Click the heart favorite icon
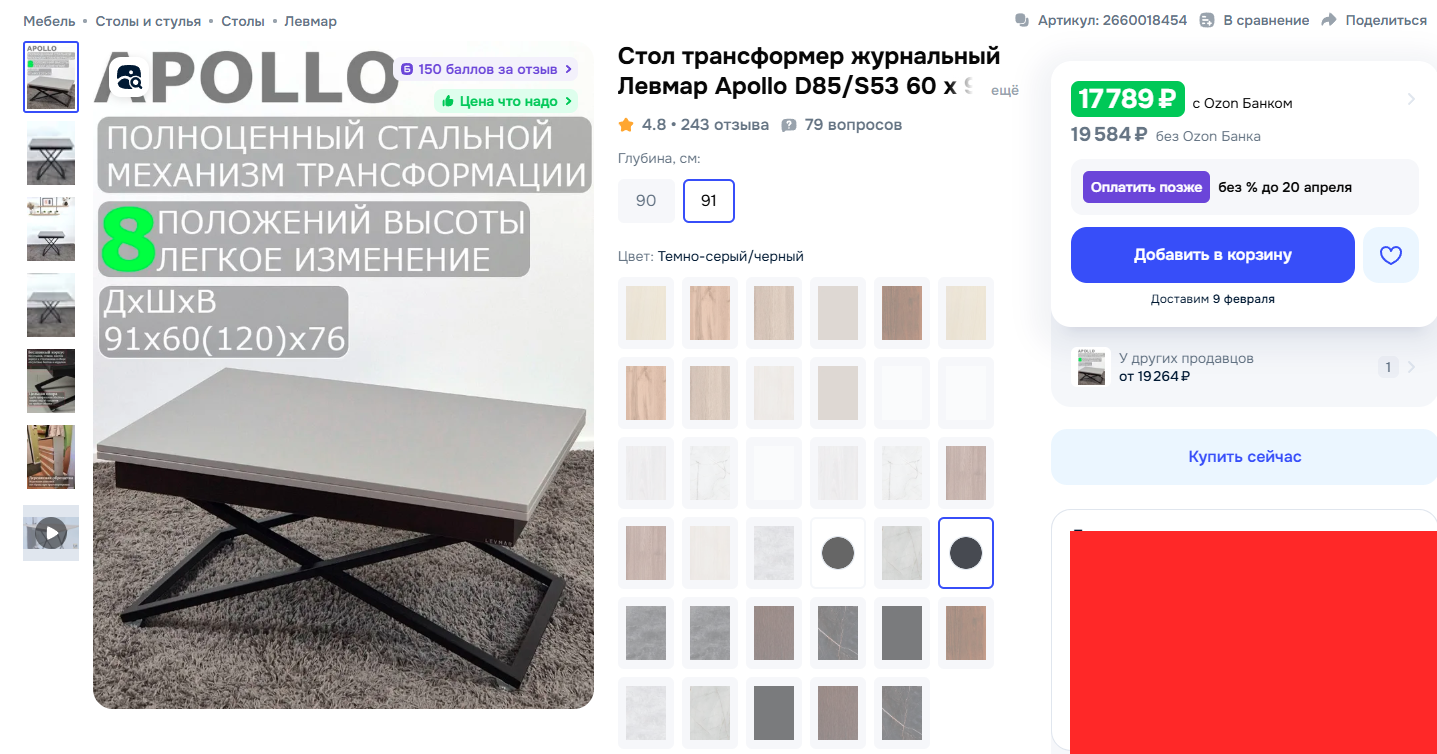This screenshot has width=1437, height=754. coord(1391,255)
